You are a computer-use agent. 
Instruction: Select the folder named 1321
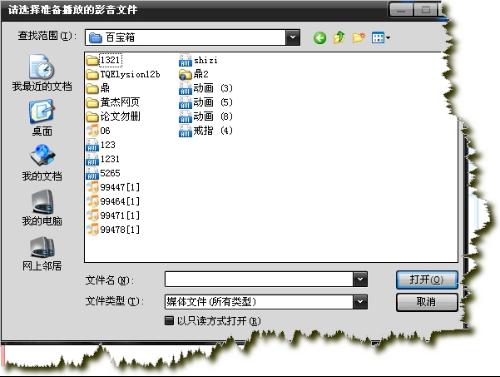[x=104, y=60]
